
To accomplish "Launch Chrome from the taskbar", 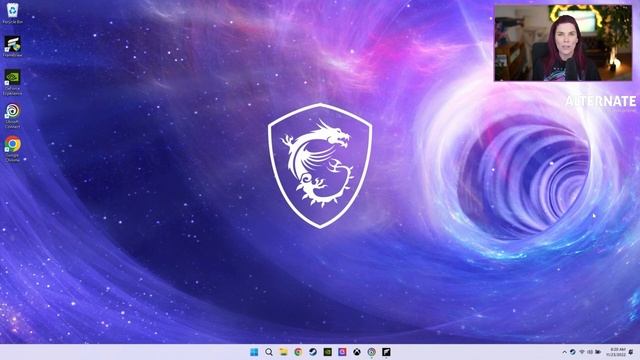I will coord(298,352).
